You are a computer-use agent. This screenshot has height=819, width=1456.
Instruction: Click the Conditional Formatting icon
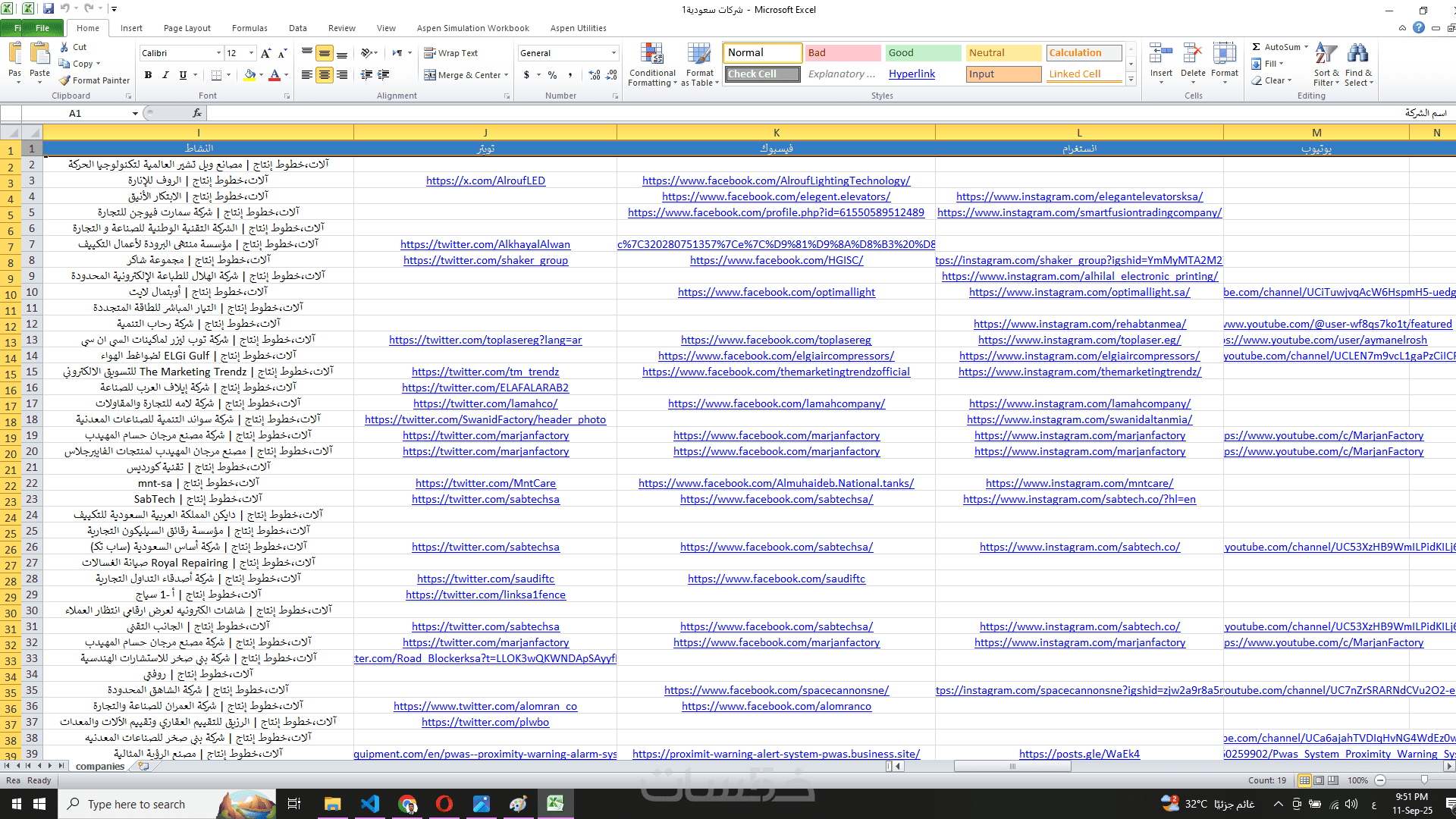[651, 55]
